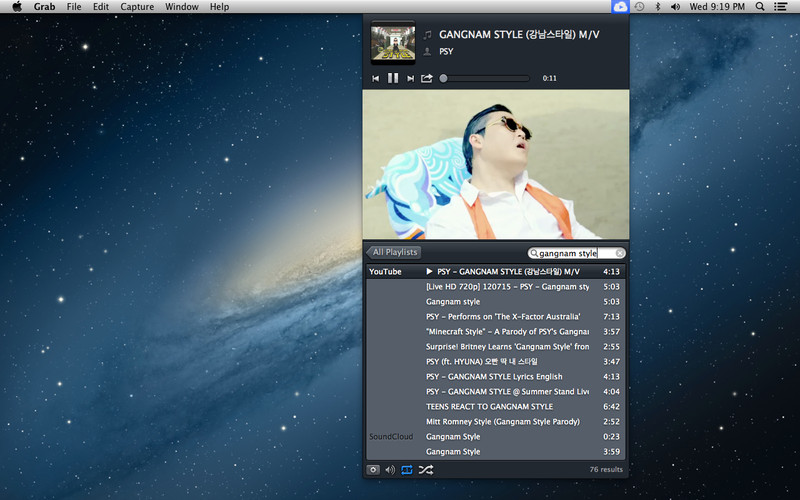
Task: Open Spotlight search in menu bar
Action: (x=760, y=7)
